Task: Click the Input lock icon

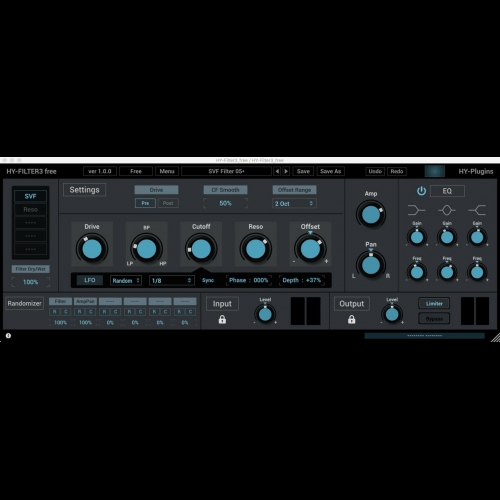Action: pyautogui.click(x=222, y=319)
